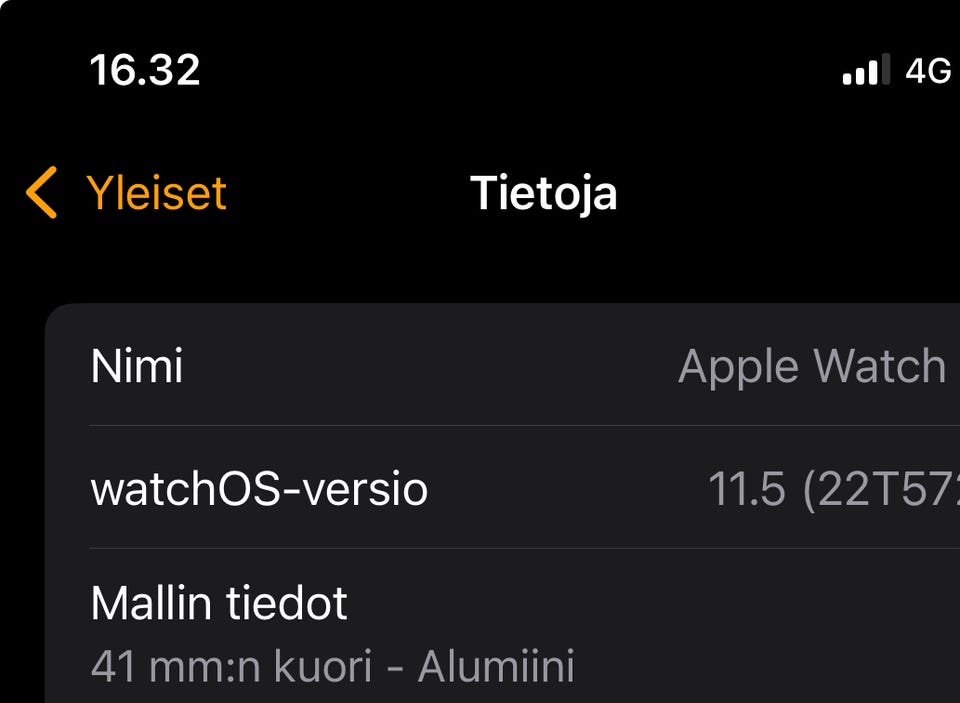This screenshot has width=960, height=703.
Task: Open the Nimi row
Action: tap(502, 366)
